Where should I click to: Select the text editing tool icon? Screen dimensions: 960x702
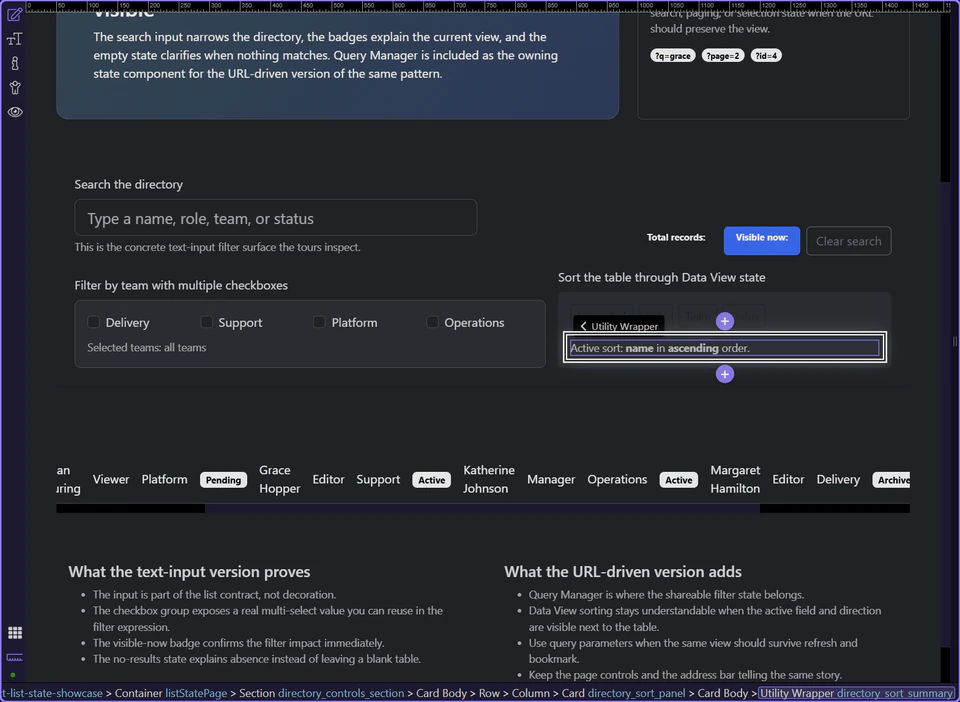click(15, 39)
